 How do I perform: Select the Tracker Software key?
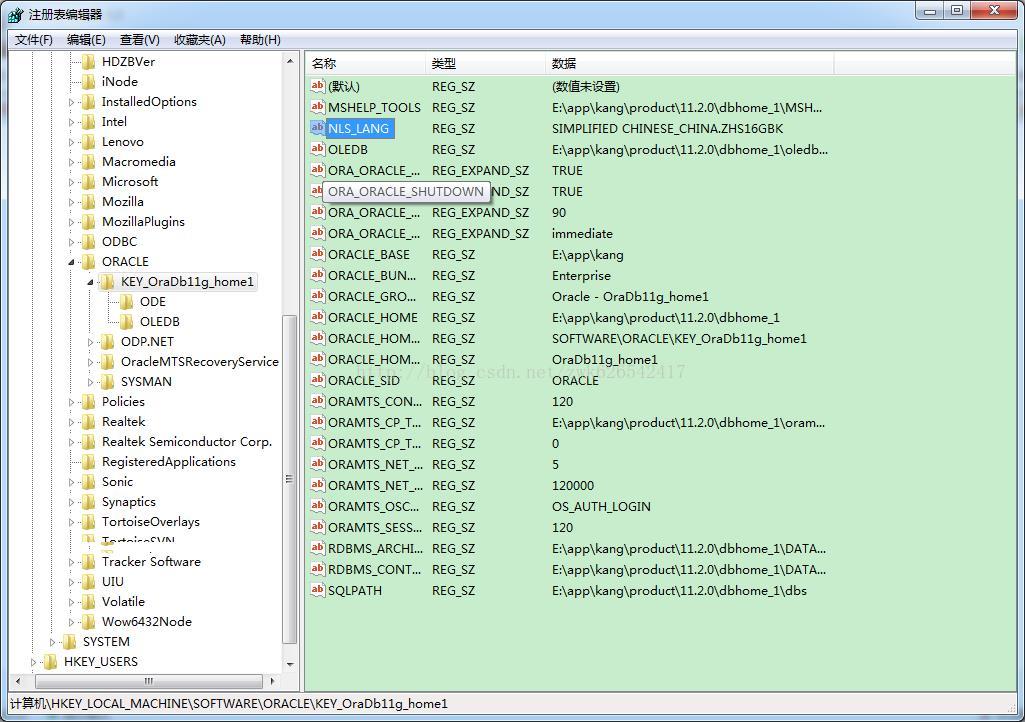(x=151, y=562)
